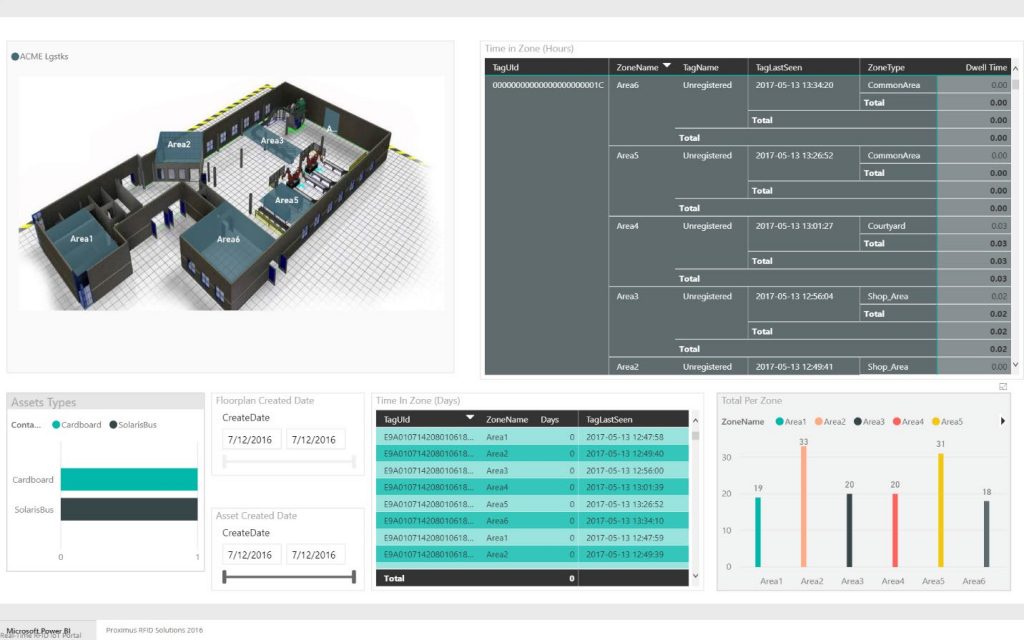The height and width of the screenshot is (640, 1024).
Task: Click the SolarisBus legend dot in Assets Types
Action: [113, 425]
